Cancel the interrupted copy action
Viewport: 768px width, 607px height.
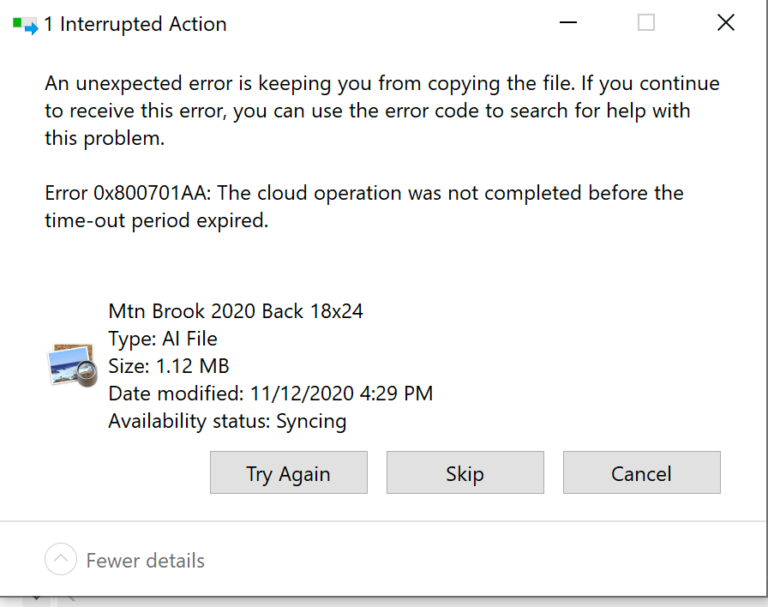(x=641, y=473)
